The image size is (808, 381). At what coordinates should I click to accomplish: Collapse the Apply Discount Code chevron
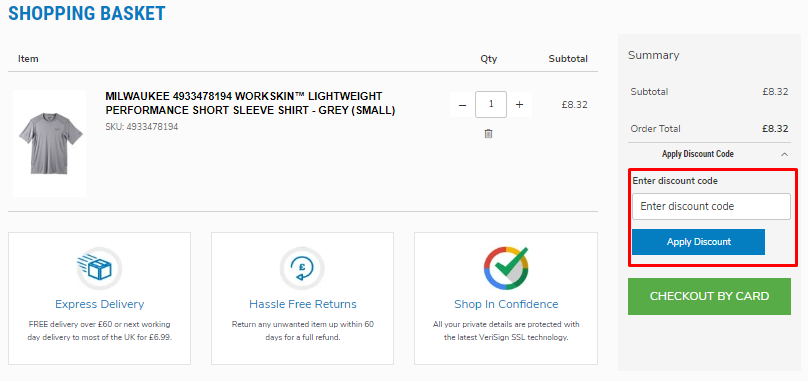point(784,154)
